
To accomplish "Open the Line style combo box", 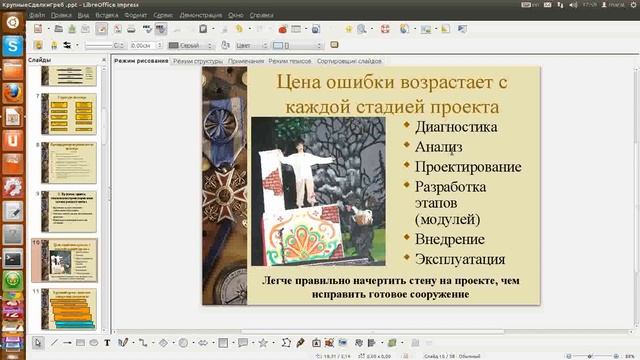I will (104, 45).
